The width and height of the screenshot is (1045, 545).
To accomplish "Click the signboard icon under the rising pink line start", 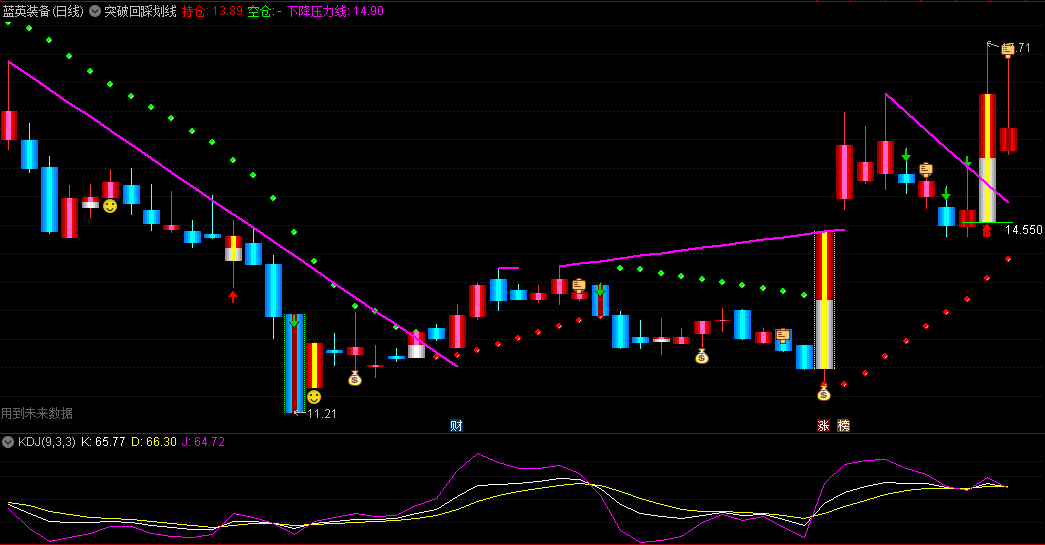I will tap(578, 286).
